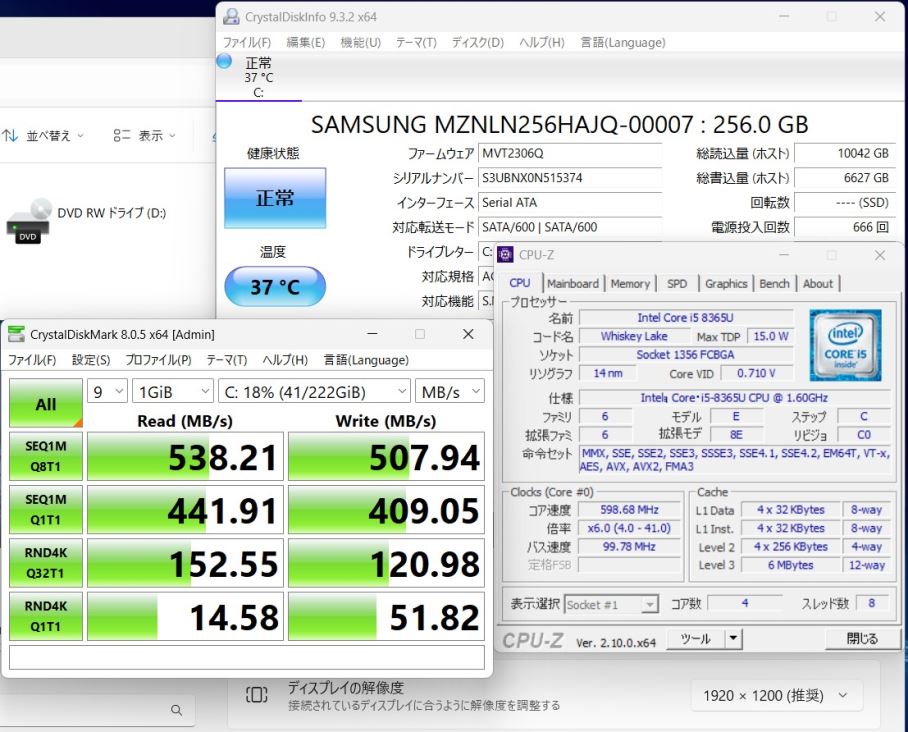This screenshot has width=908, height=732.
Task: Switch to the Graphics tab in CPU-Z
Action: click(x=726, y=283)
